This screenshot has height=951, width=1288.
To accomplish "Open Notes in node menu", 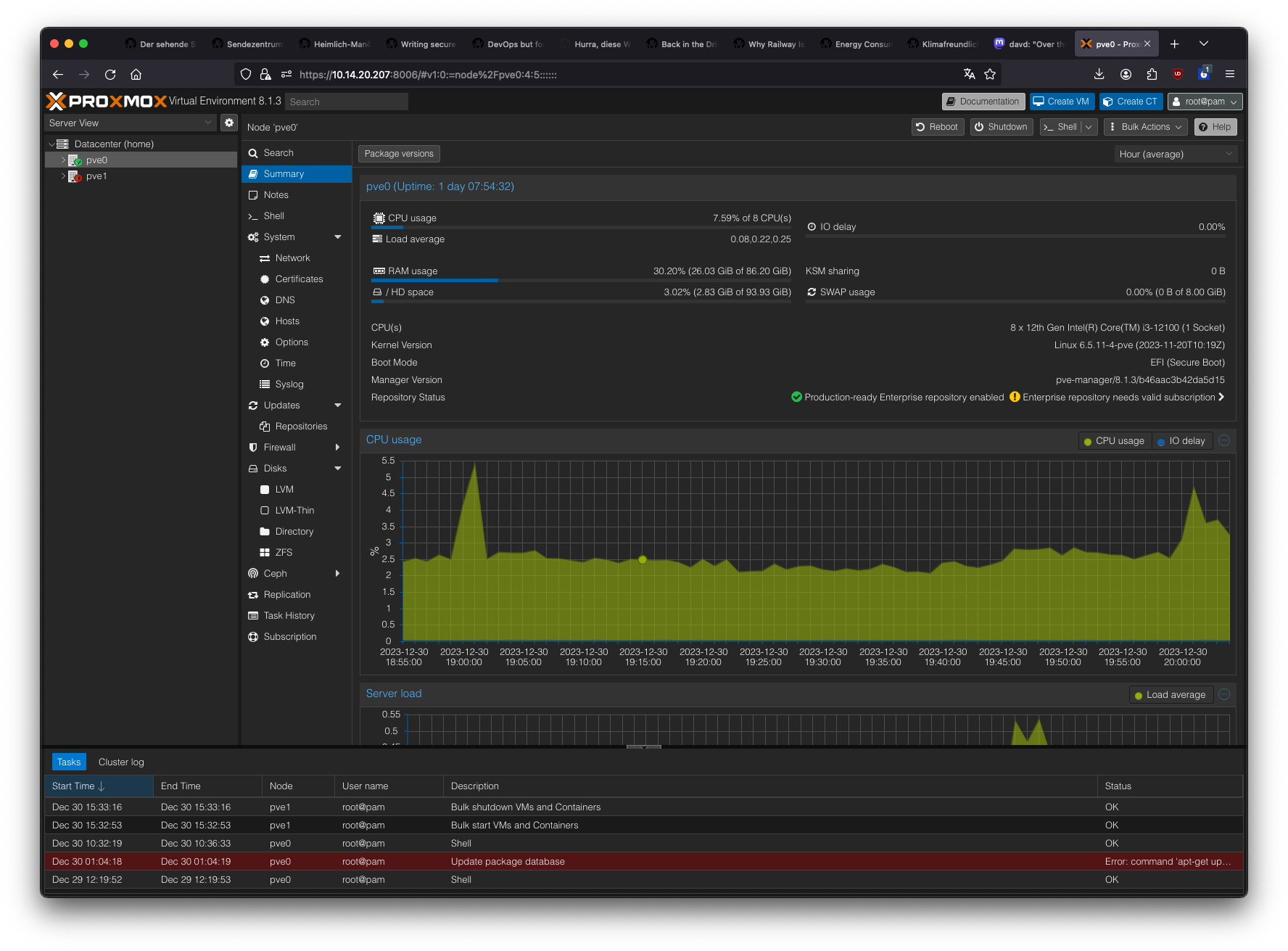I will [297, 194].
